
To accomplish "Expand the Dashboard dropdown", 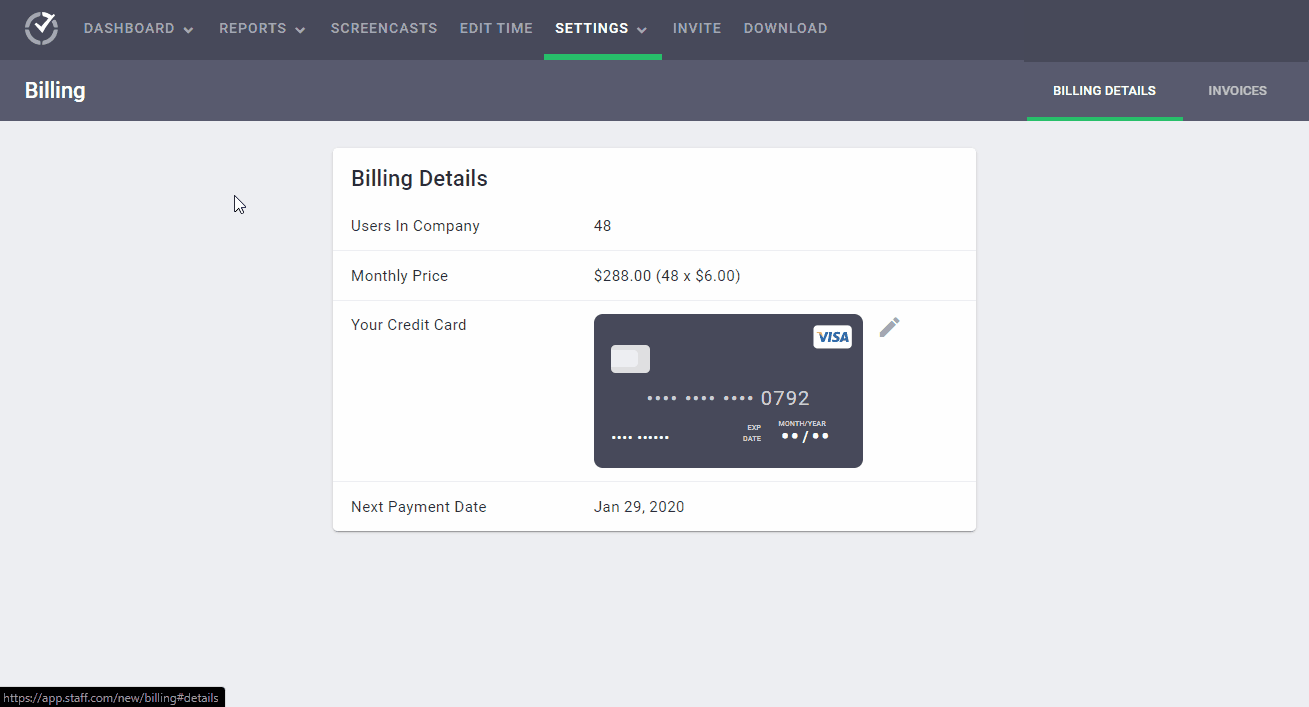I will pos(138,29).
